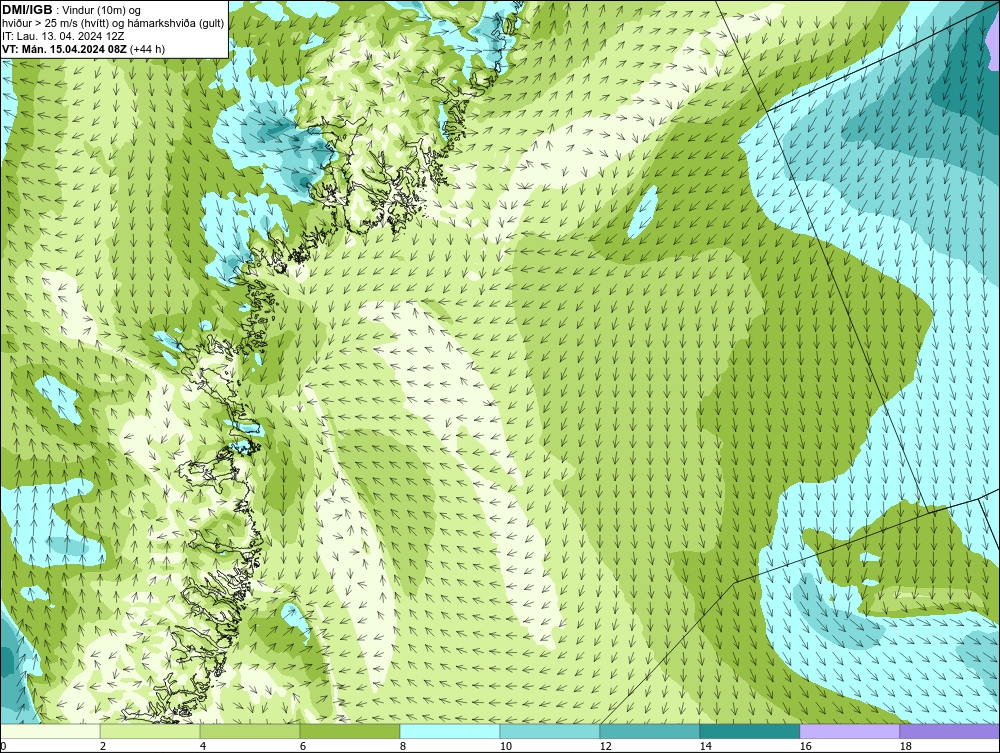
Task: Select the 12–14 m/s teal swatch
Action: tap(650, 731)
